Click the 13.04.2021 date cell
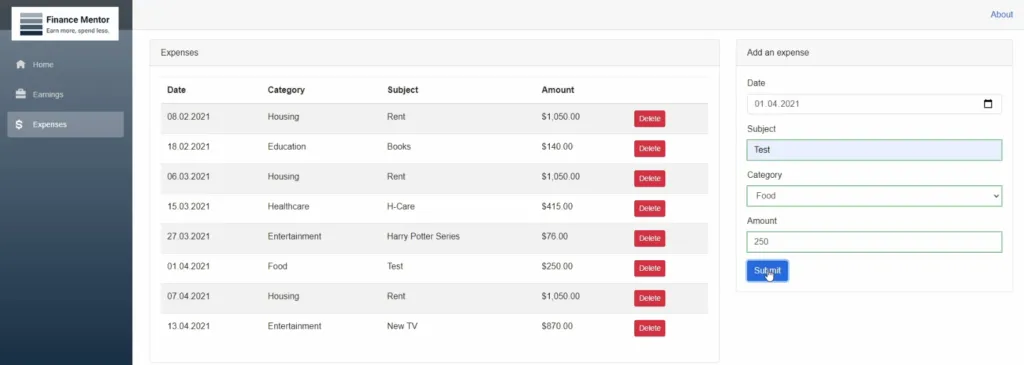The width and height of the screenshot is (1024, 365). point(189,326)
